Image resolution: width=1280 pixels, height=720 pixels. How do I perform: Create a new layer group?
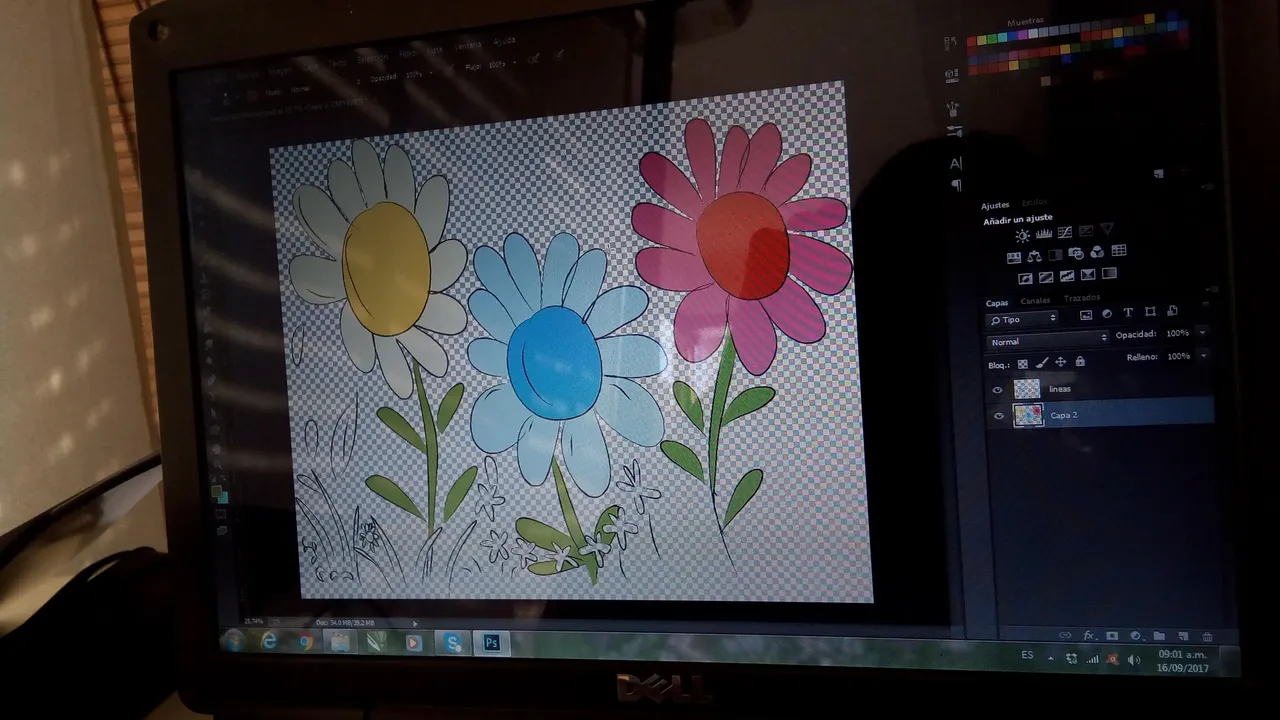[1159, 636]
